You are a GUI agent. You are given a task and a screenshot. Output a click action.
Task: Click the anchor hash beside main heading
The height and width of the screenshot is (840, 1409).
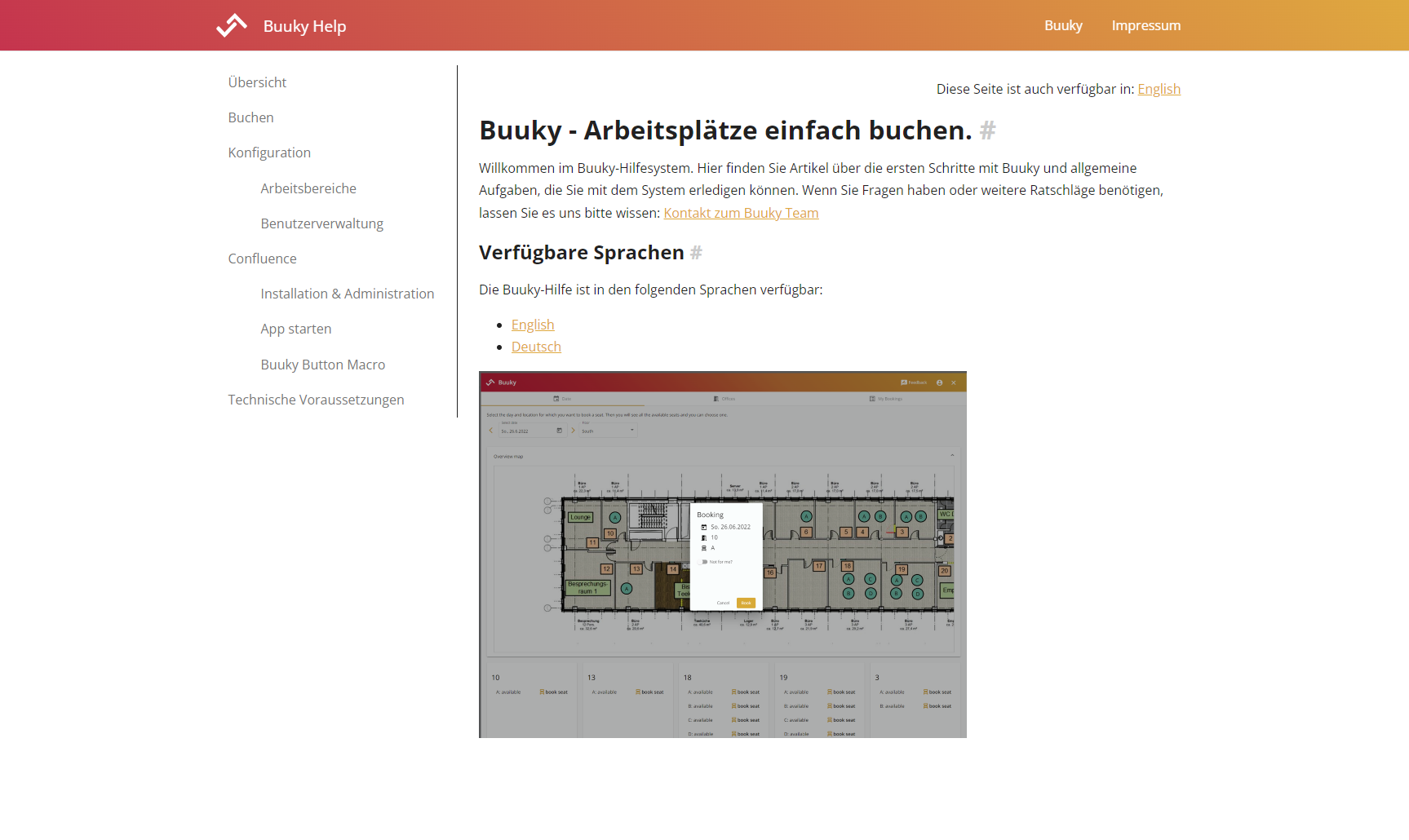coord(987,130)
